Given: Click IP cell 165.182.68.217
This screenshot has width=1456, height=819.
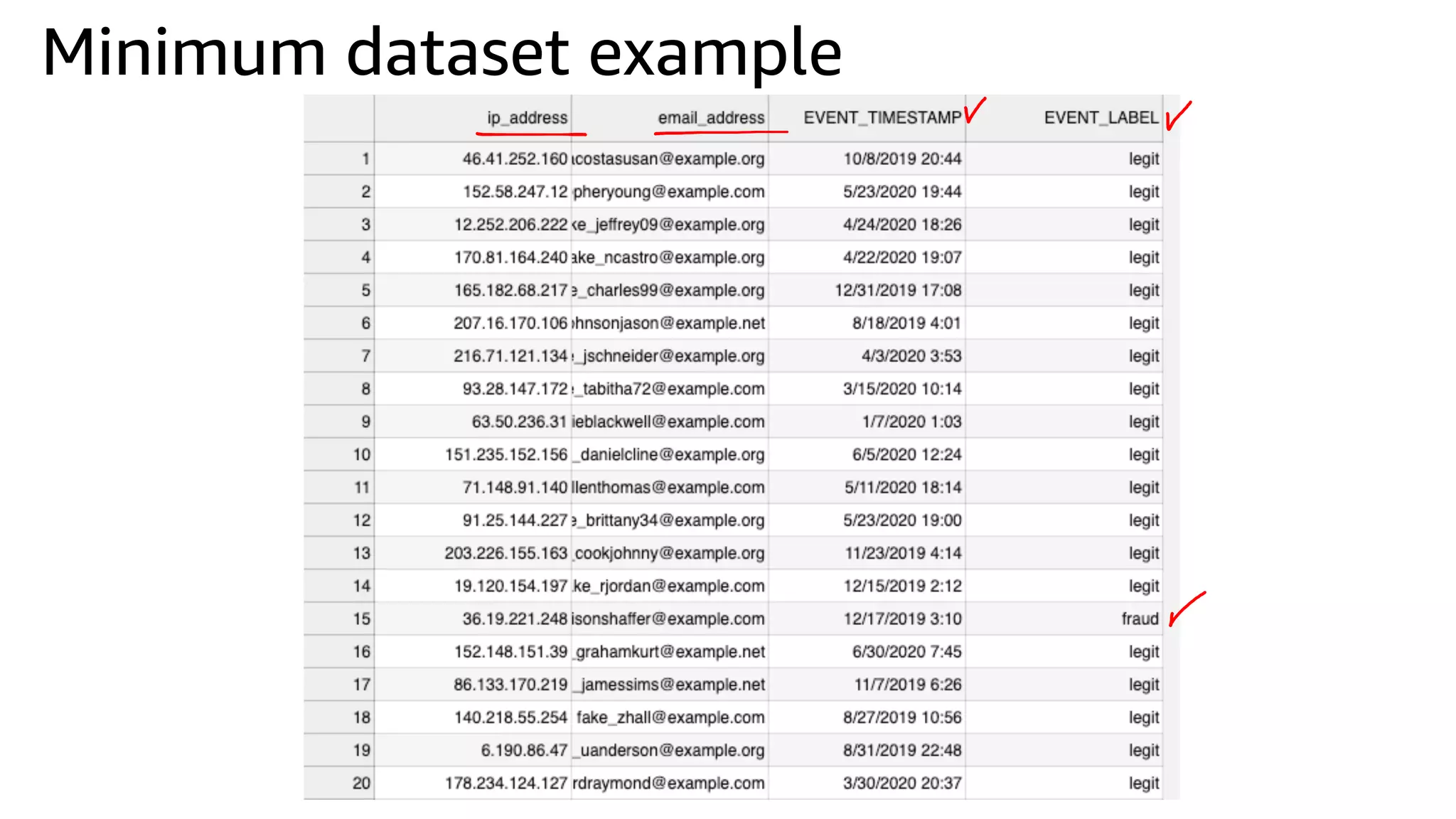Looking at the screenshot, I should (x=473, y=290).
